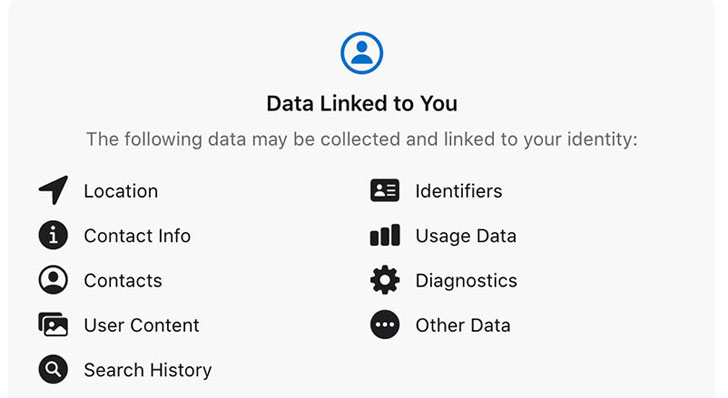The image size is (728, 398).
Task: Click the Diagnostics gear icon
Action: pos(385,280)
